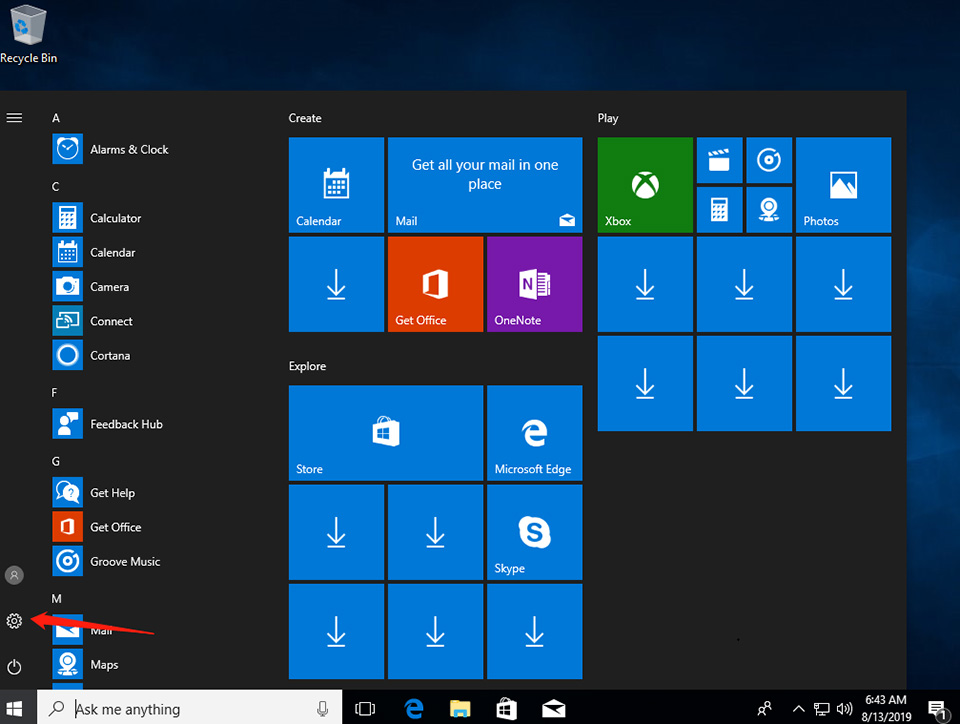Open Maps from the app list
The width and height of the screenshot is (960, 724).
coord(86,664)
